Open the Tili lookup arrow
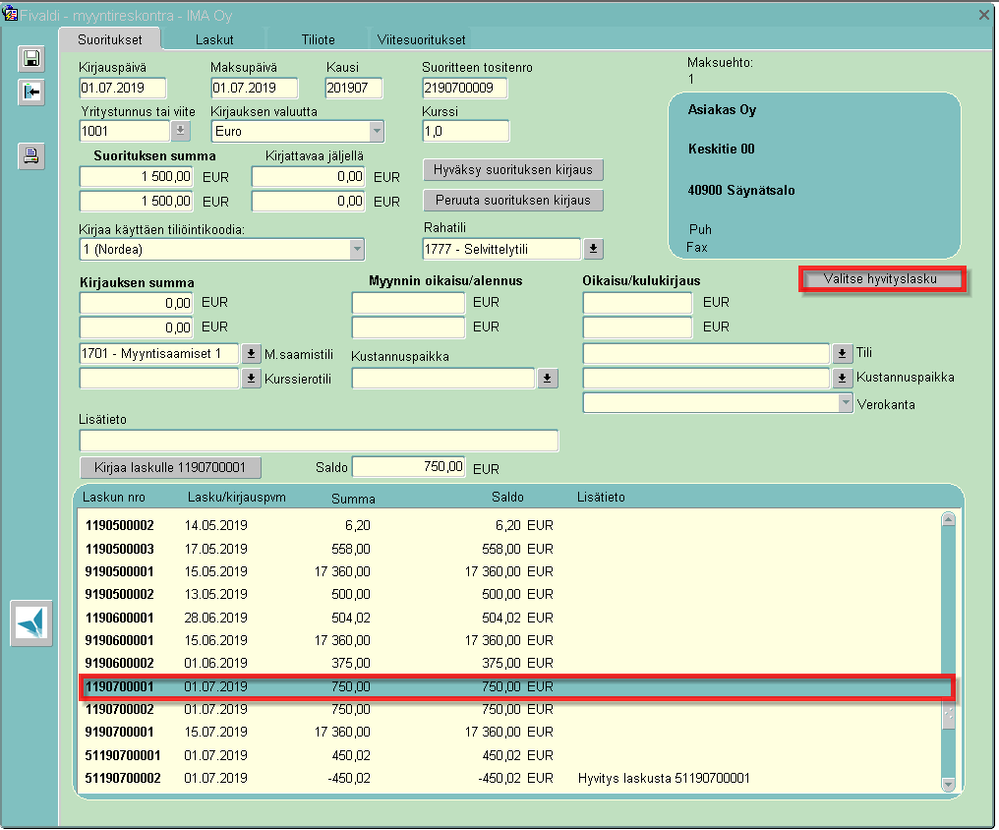999x830 pixels. pos(842,353)
